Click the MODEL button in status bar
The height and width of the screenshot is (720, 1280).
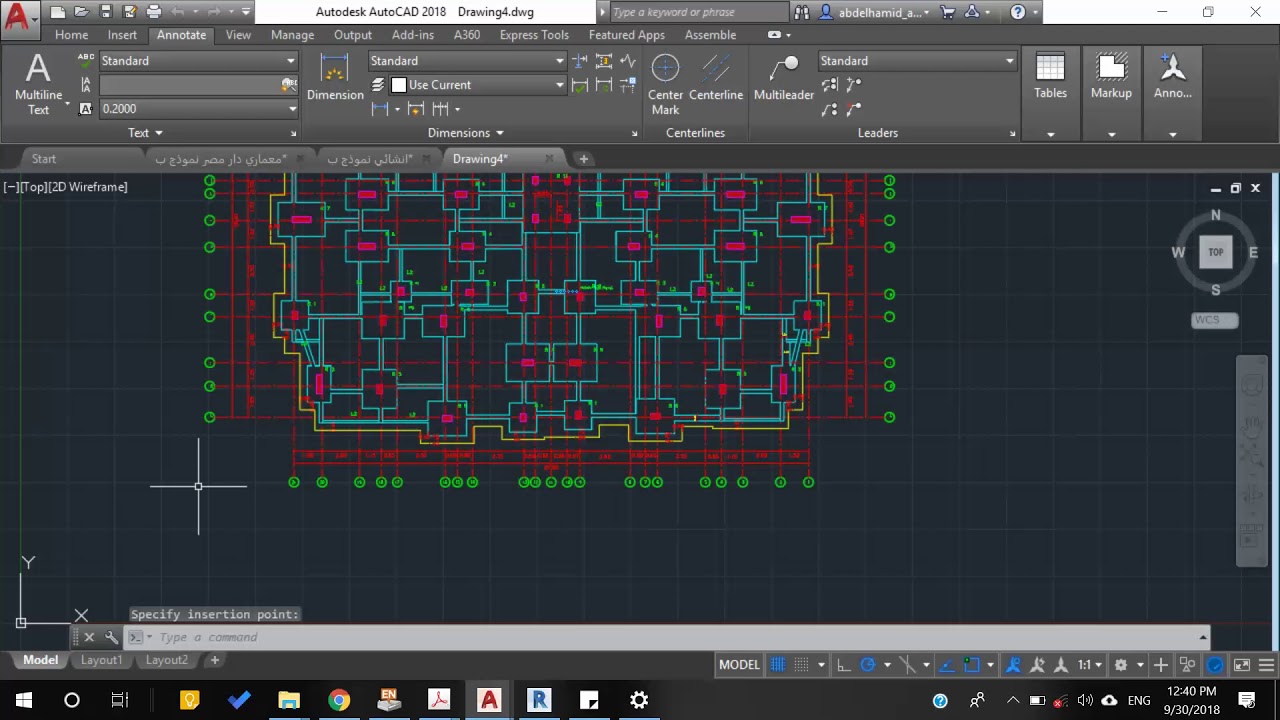(740, 665)
